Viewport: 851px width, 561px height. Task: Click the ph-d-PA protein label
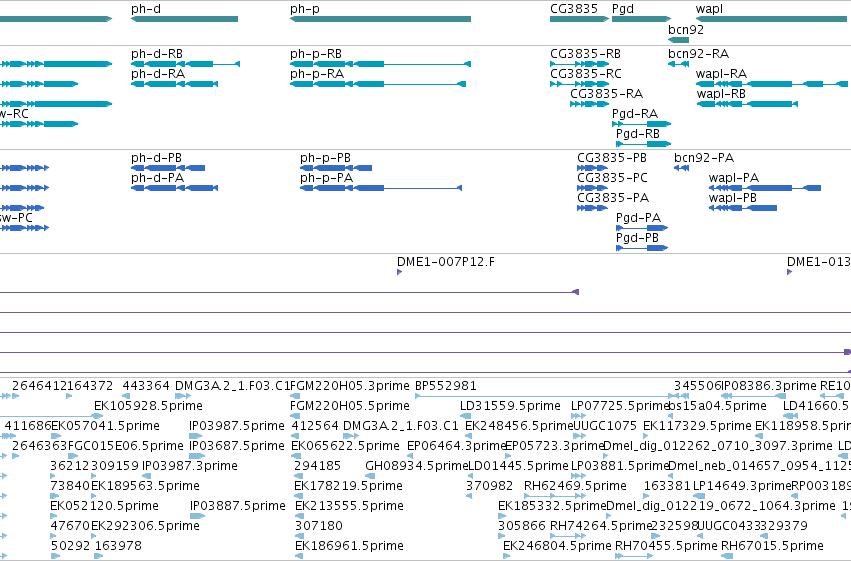point(157,178)
